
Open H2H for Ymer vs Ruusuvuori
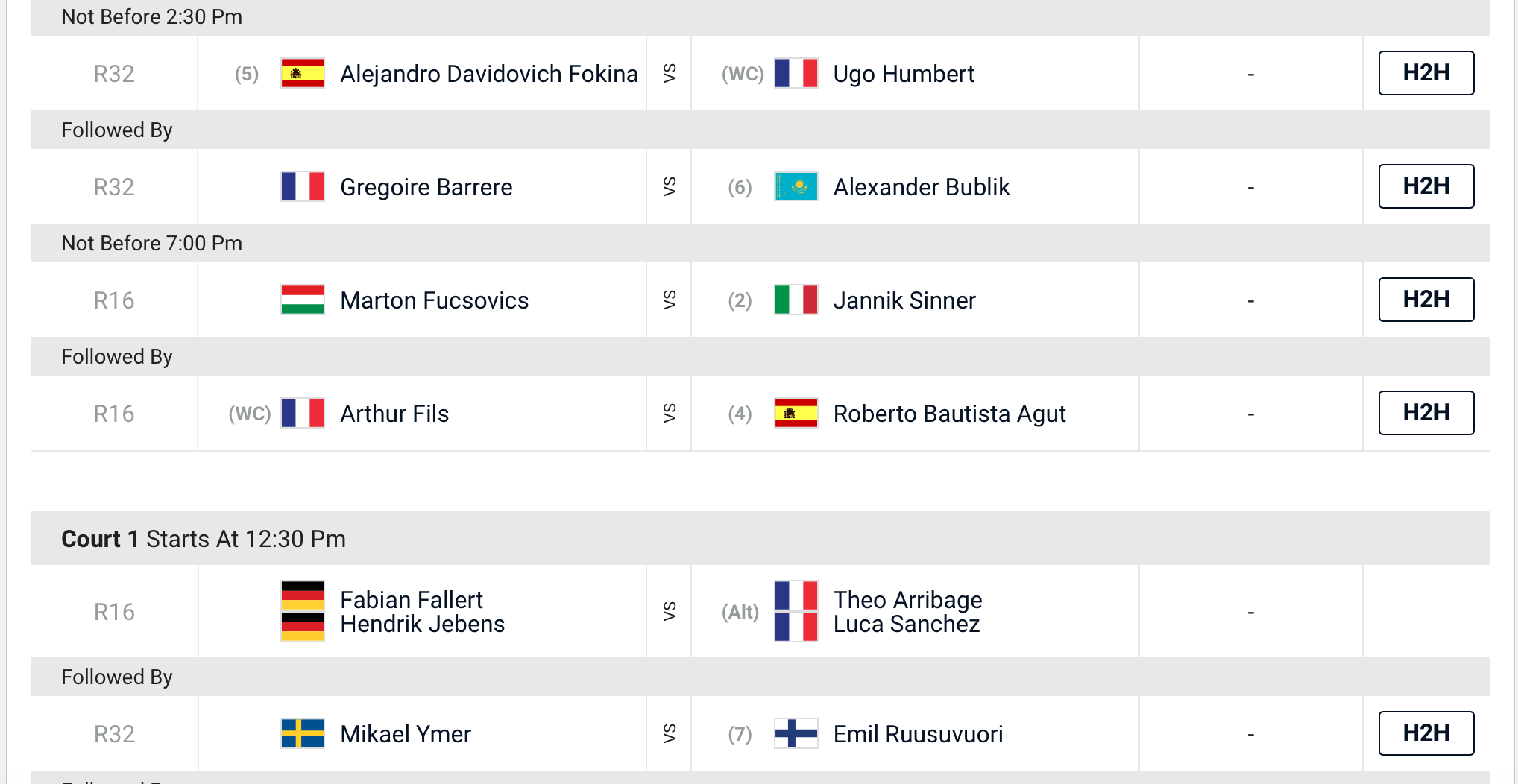pyautogui.click(x=1426, y=733)
